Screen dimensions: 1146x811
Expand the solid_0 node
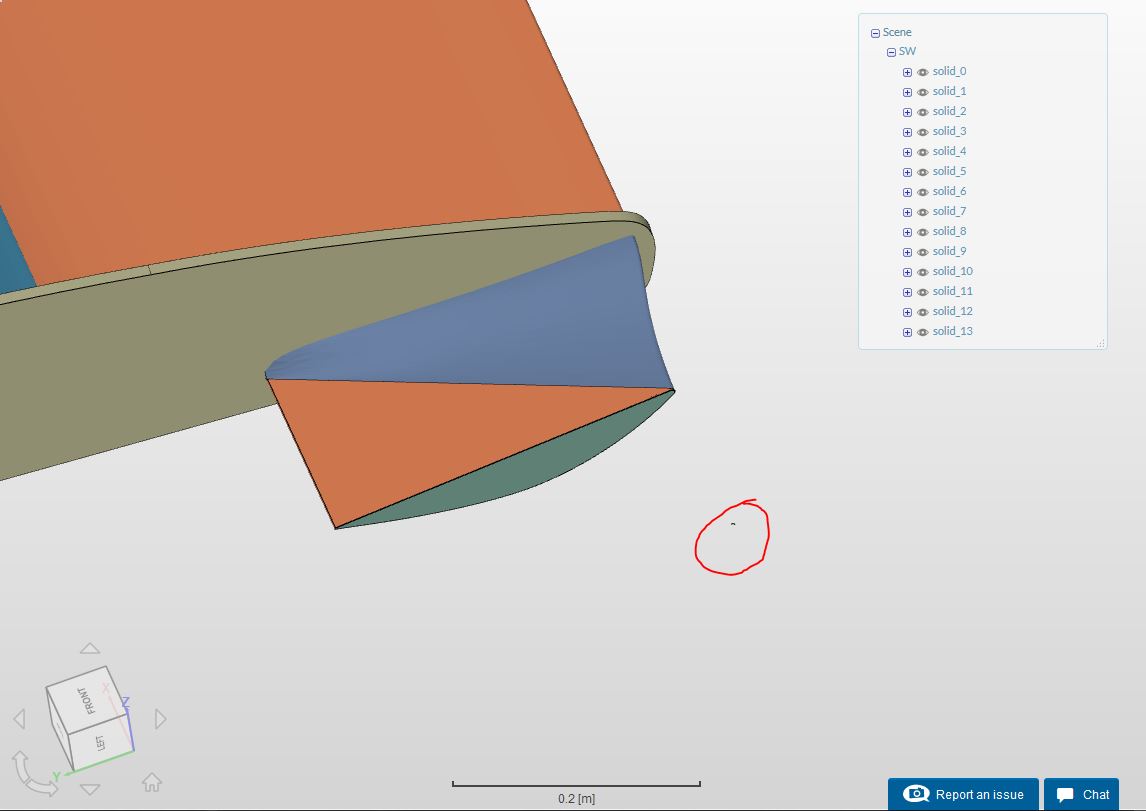(907, 72)
